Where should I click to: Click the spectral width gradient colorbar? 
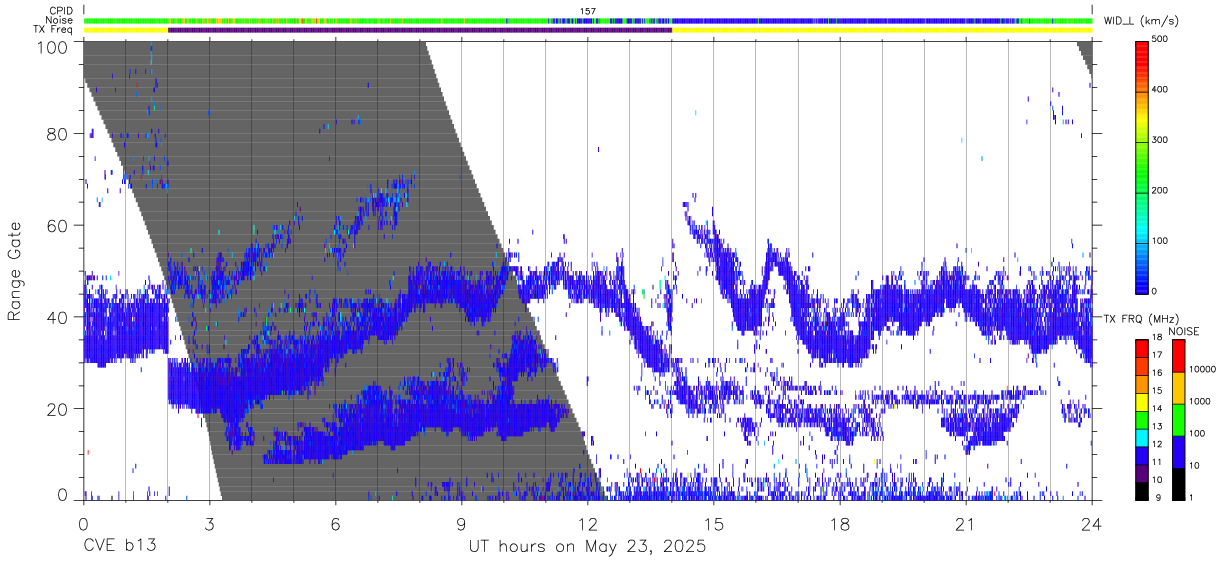click(x=1143, y=166)
